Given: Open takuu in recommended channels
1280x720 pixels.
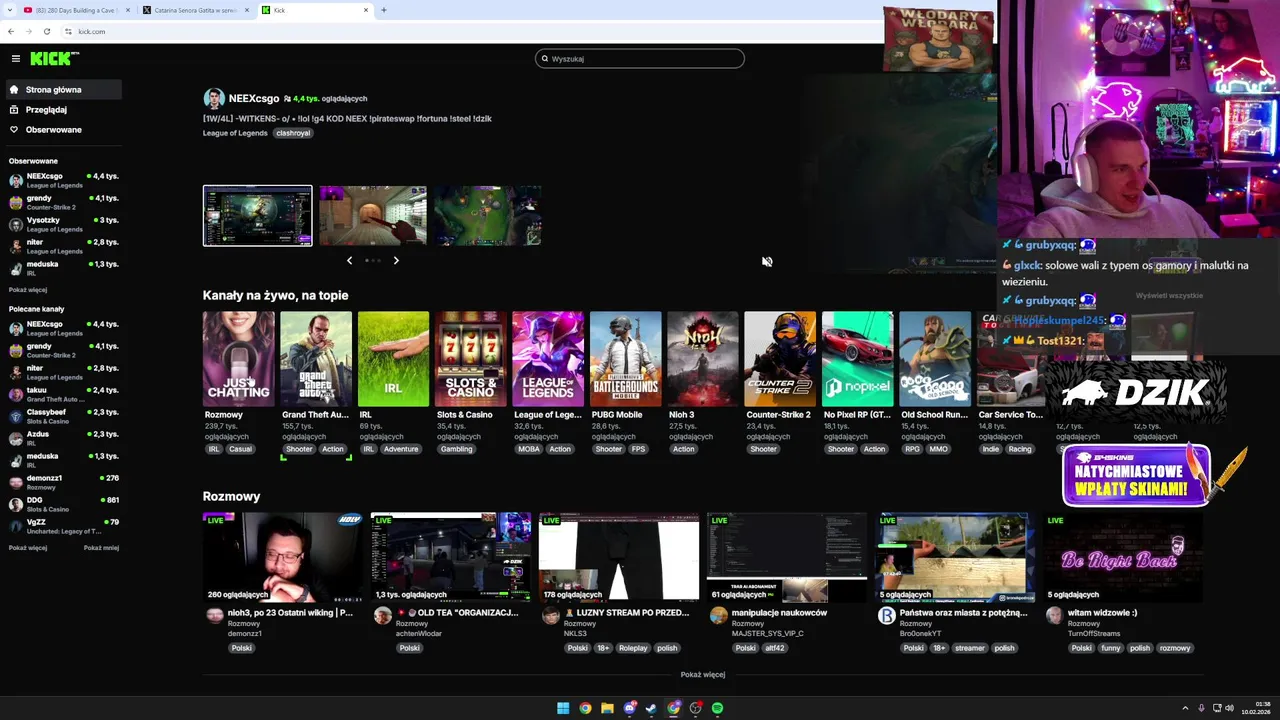Looking at the screenshot, I should (63, 394).
